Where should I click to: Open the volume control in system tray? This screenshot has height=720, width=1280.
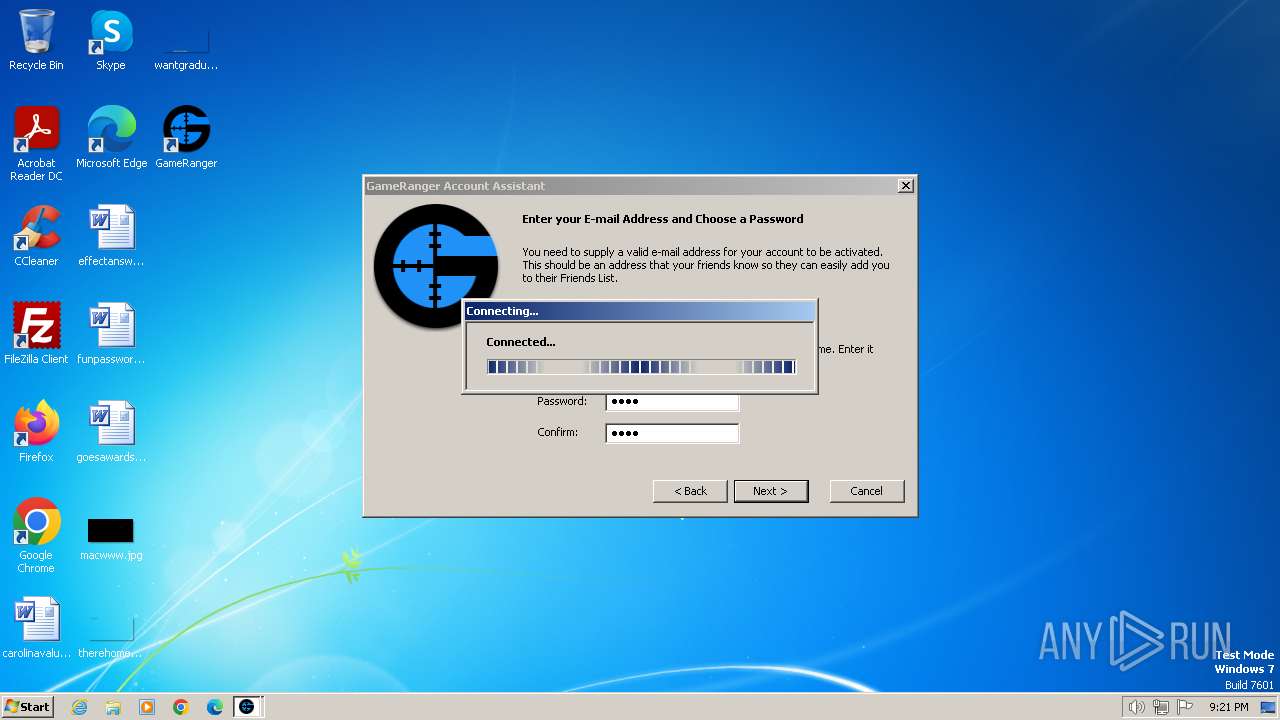point(1137,707)
